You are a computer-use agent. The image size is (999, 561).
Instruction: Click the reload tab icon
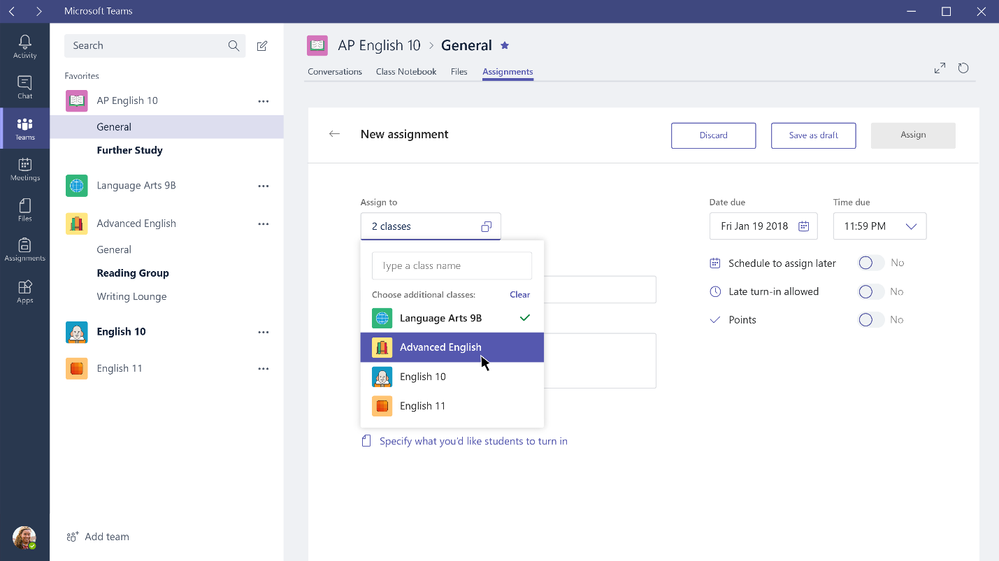963,68
